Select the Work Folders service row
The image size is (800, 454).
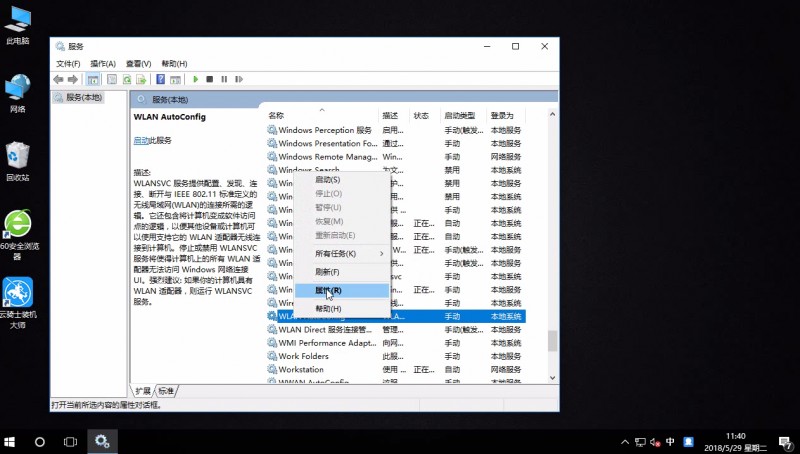coord(396,356)
